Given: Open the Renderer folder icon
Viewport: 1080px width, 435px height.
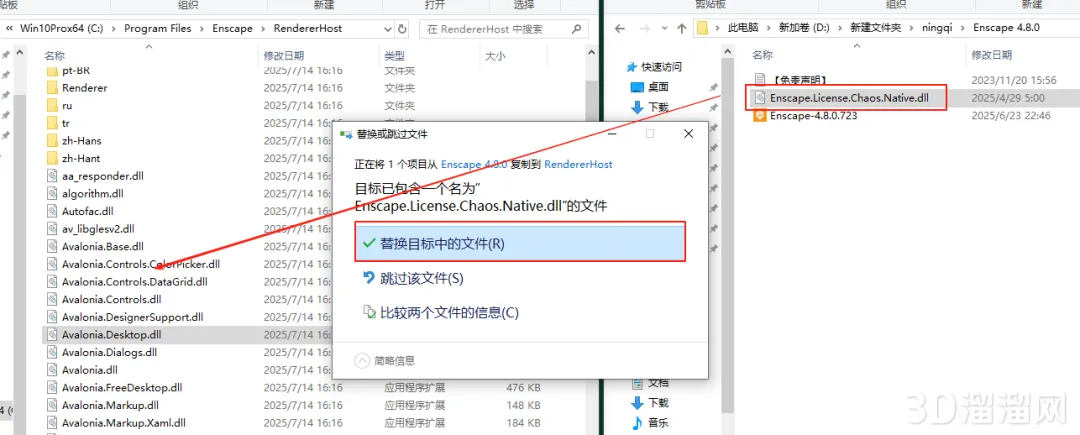Looking at the screenshot, I should [x=52, y=88].
